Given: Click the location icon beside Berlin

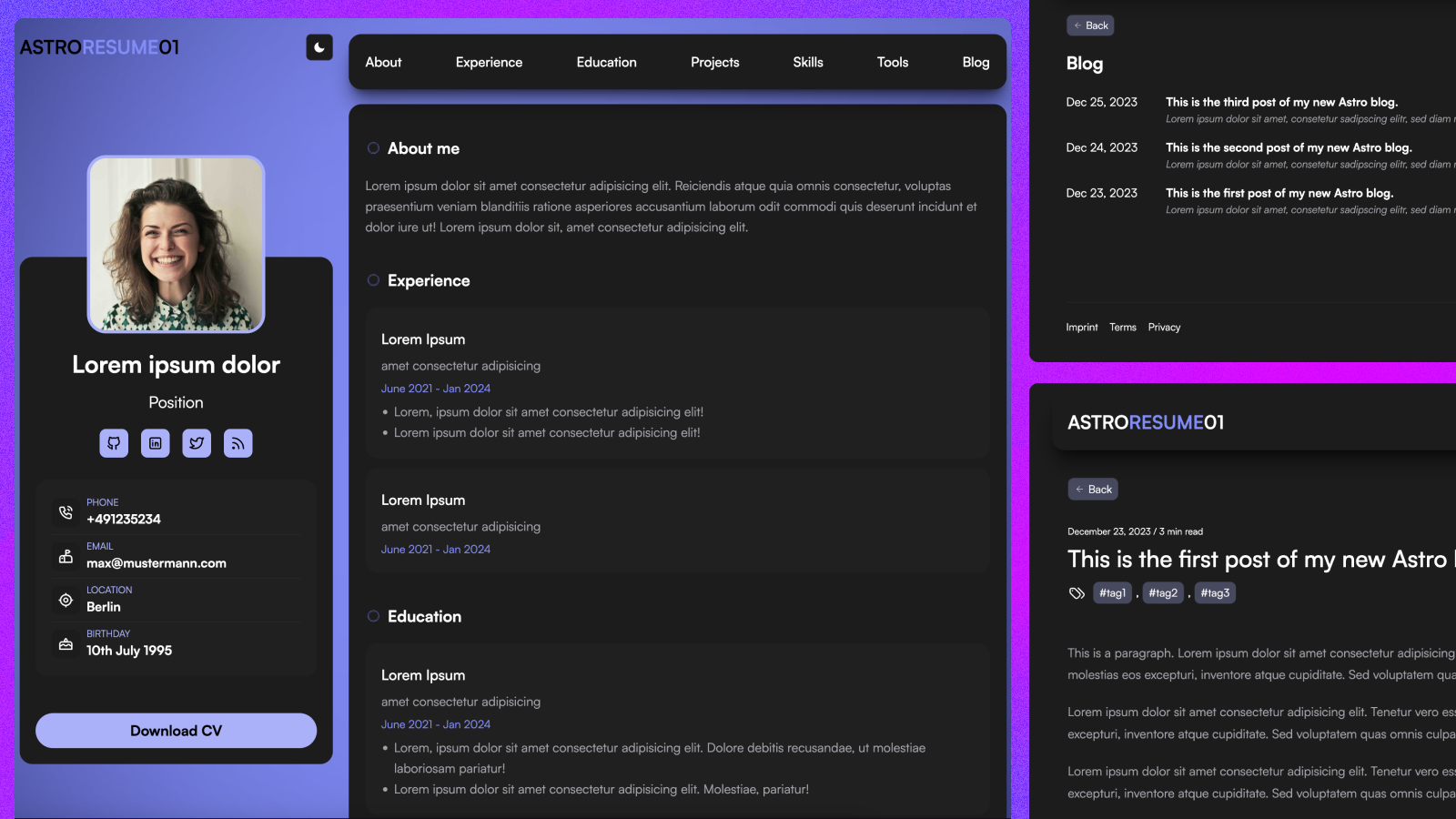Looking at the screenshot, I should [x=66, y=600].
